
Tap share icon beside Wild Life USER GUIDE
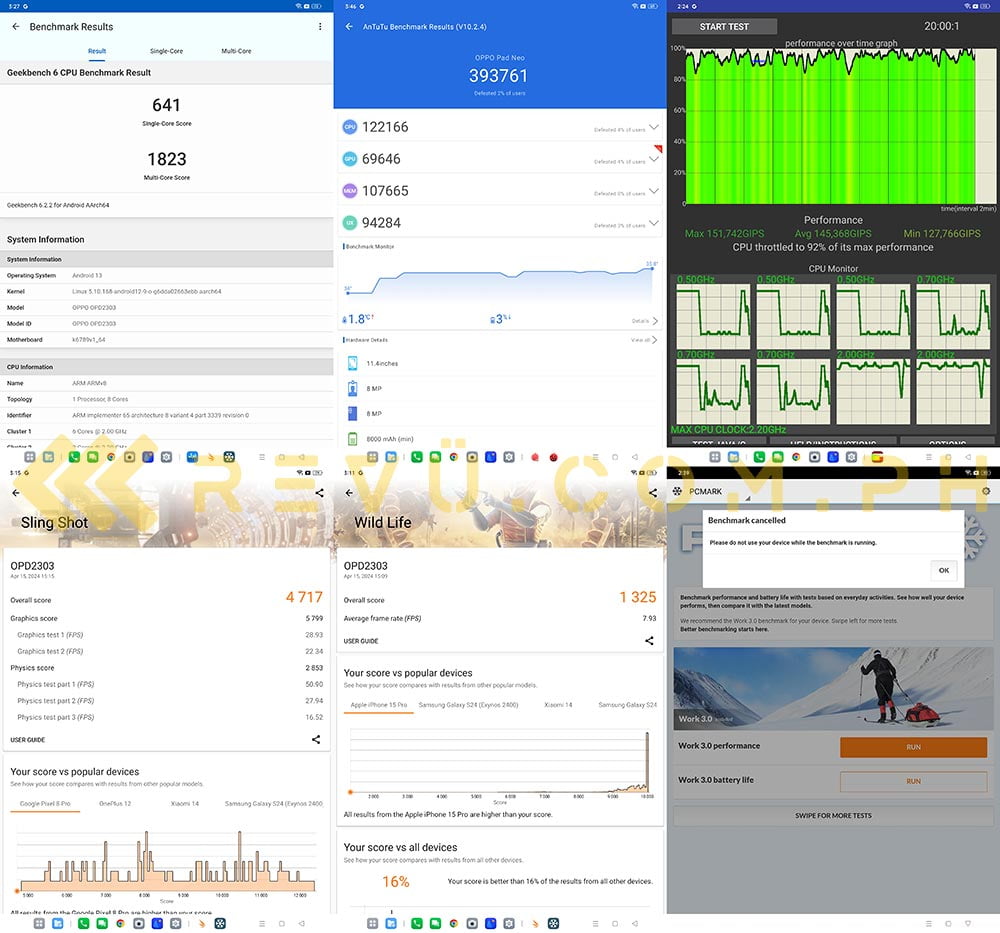pyautogui.click(x=649, y=641)
